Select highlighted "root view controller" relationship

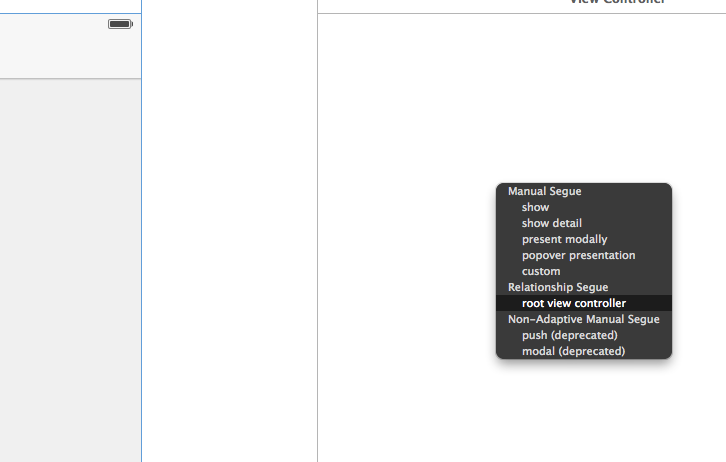[x=573, y=303]
